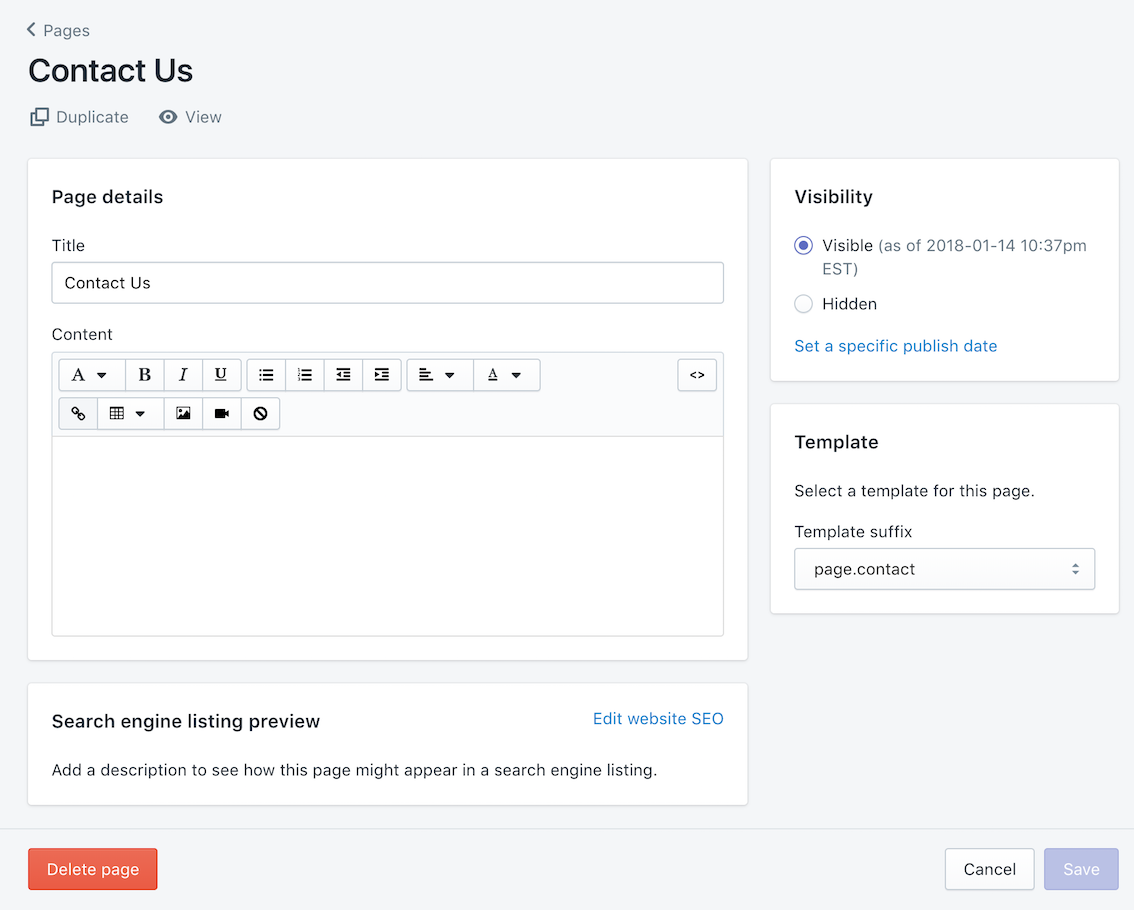Expand the text formatting dropdown

pyautogui.click(x=90, y=375)
